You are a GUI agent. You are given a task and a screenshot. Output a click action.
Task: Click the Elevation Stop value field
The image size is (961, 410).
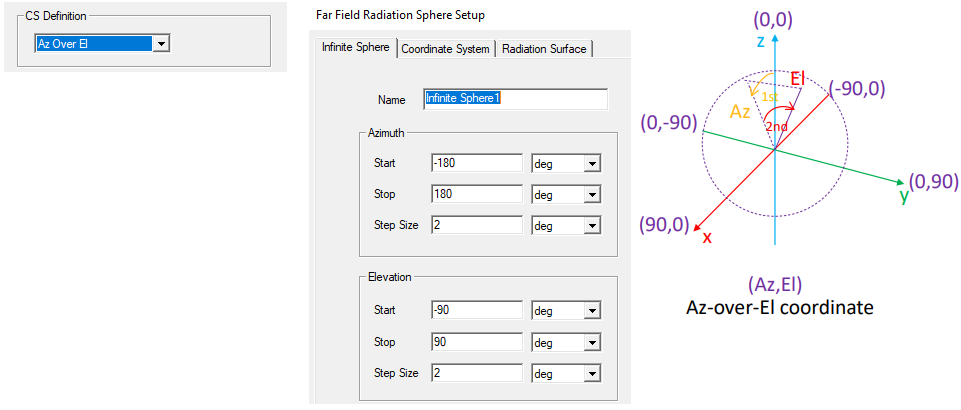click(477, 341)
